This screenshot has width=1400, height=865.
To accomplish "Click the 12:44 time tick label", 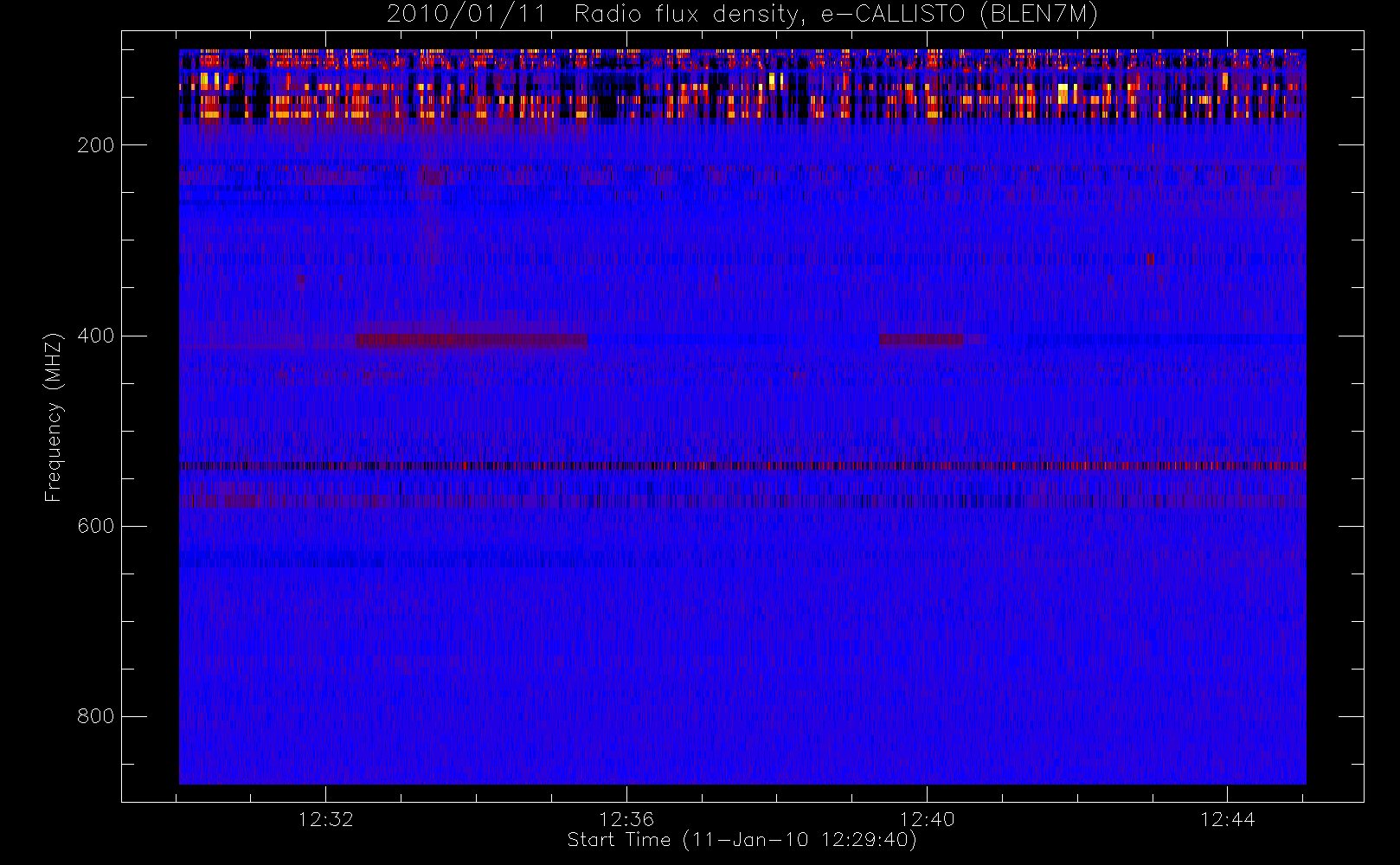I will pos(1227,819).
